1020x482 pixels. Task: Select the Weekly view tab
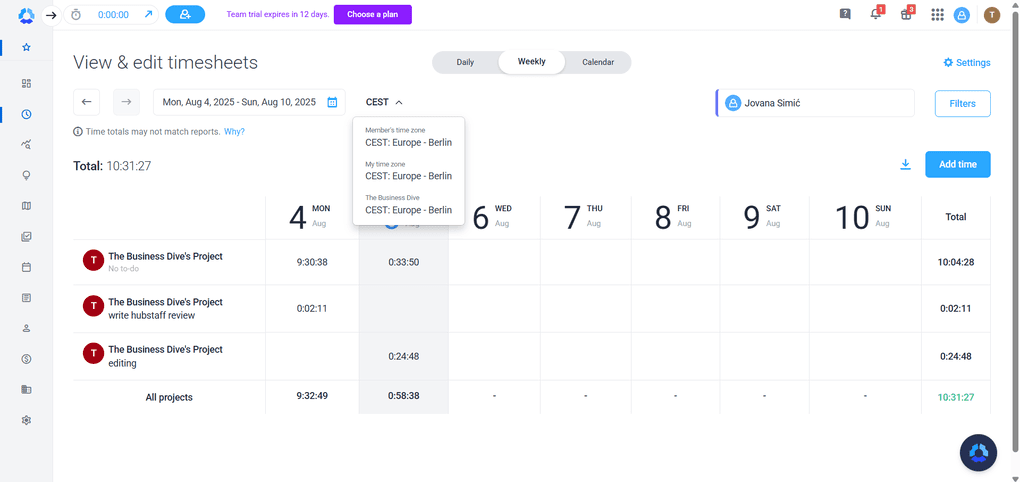(x=531, y=62)
